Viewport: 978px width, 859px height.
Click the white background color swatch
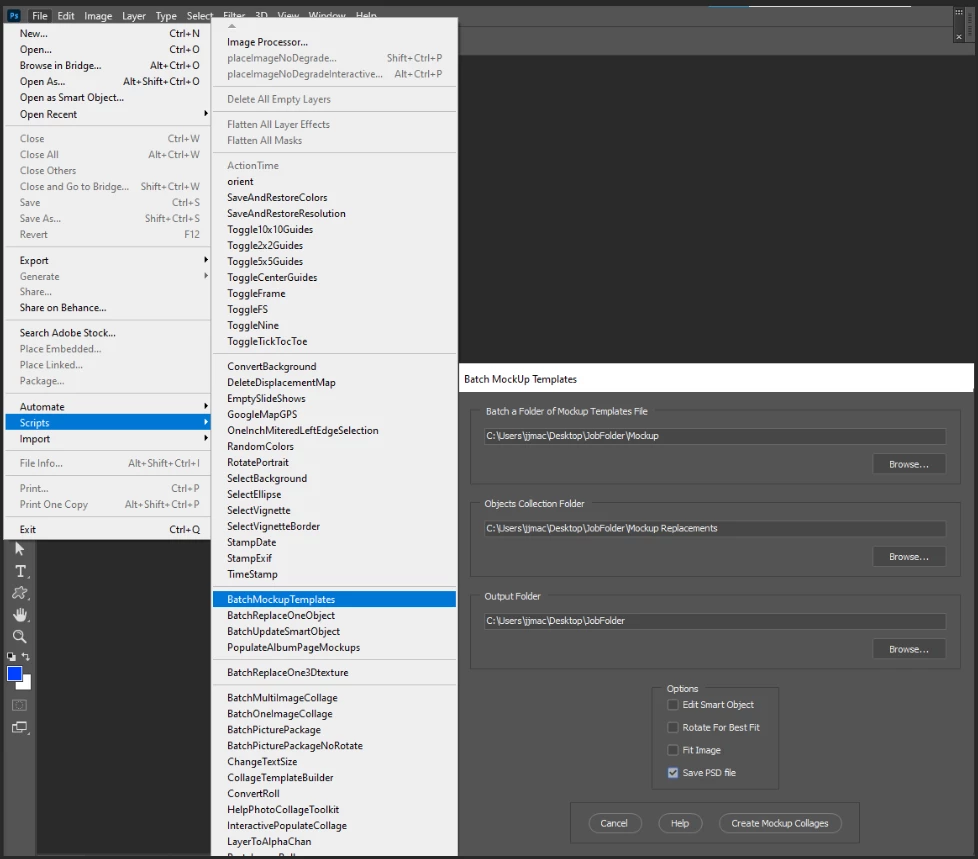point(26,684)
